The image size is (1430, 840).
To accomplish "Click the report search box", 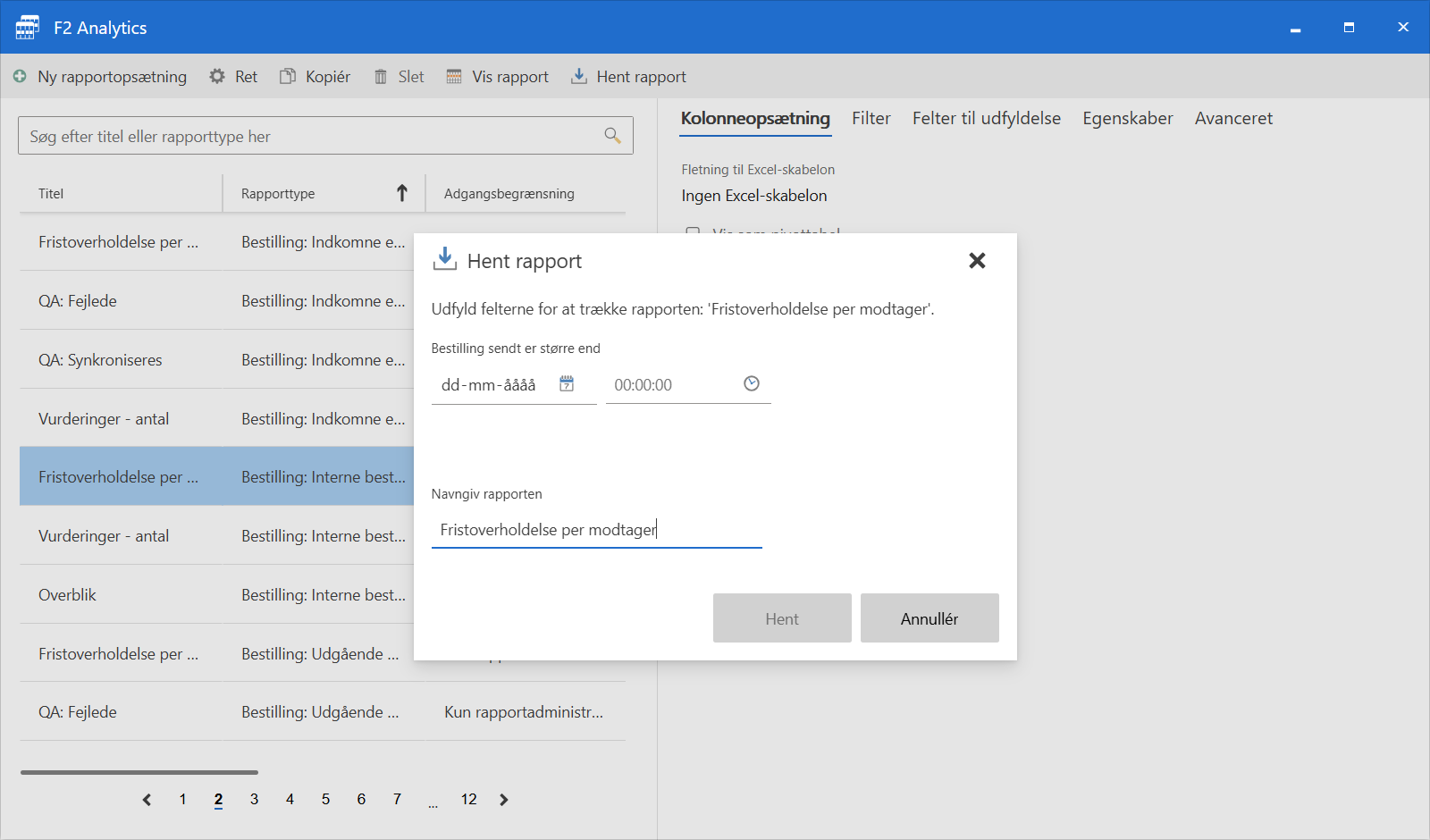I will pos(325,136).
